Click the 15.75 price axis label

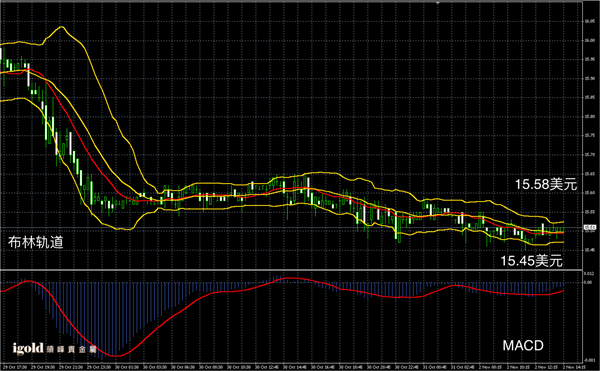(x=589, y=135)
